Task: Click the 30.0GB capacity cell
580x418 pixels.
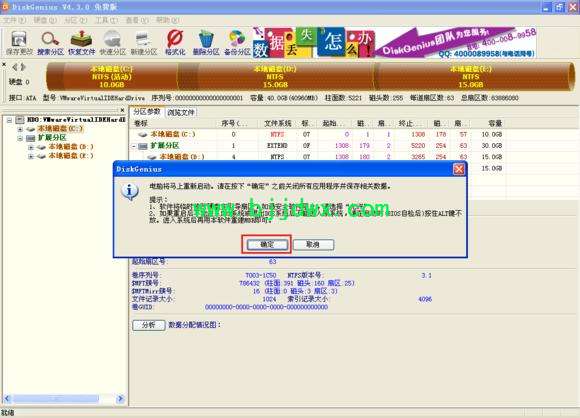Action: click(492, 146)
